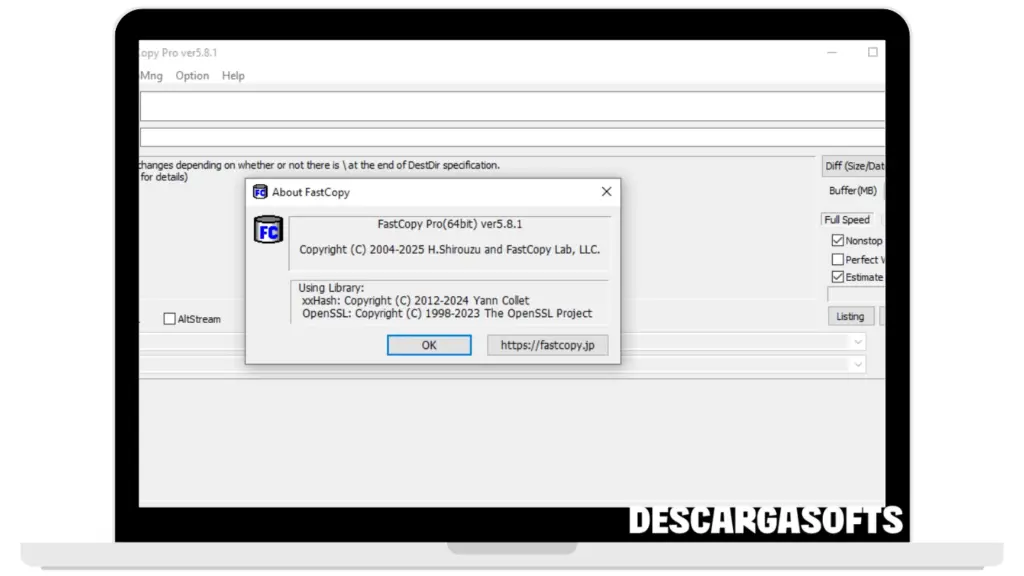Open the Help menu
1024x576 pixels.
233,76
